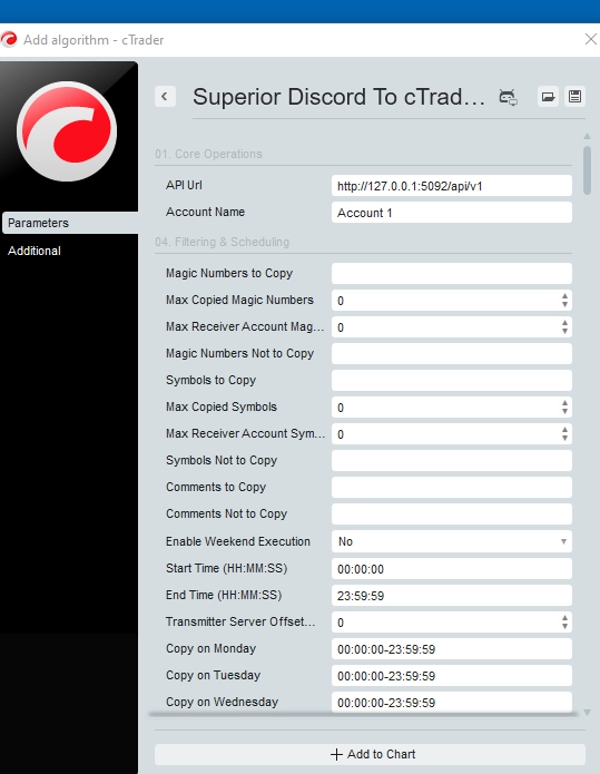Click the Symbols Not to Copy field
600x774 pixels.
pyautogui.click(x=451, y=461)
